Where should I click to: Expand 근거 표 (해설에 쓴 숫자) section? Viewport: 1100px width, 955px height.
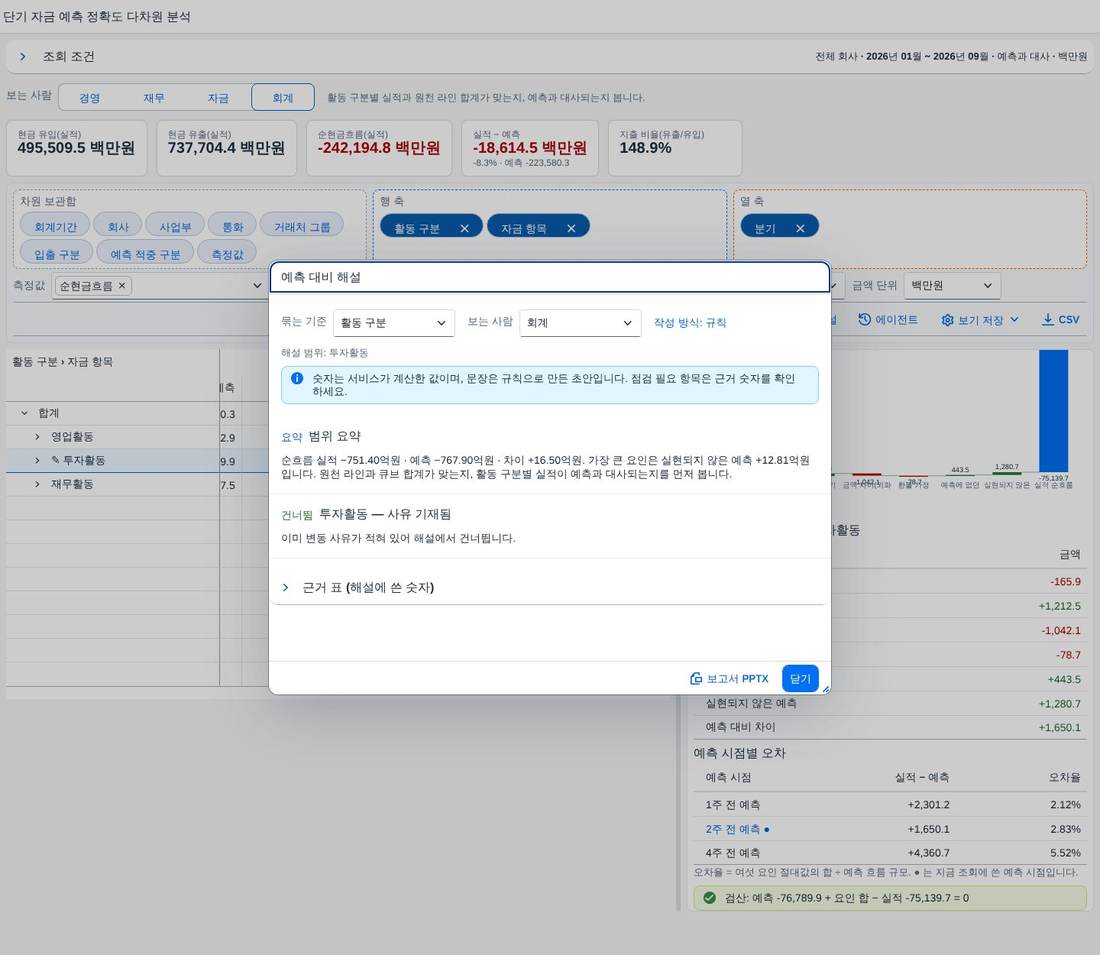pos(286,587)
